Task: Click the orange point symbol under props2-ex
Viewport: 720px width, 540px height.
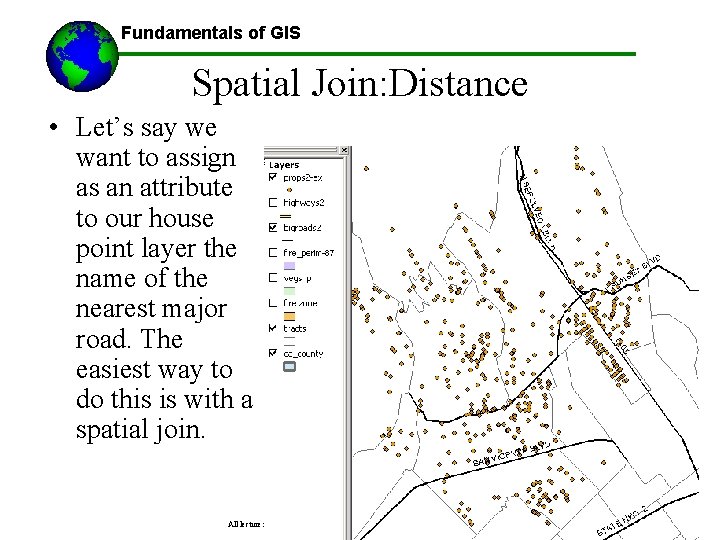Action: [x=289, y=190]
